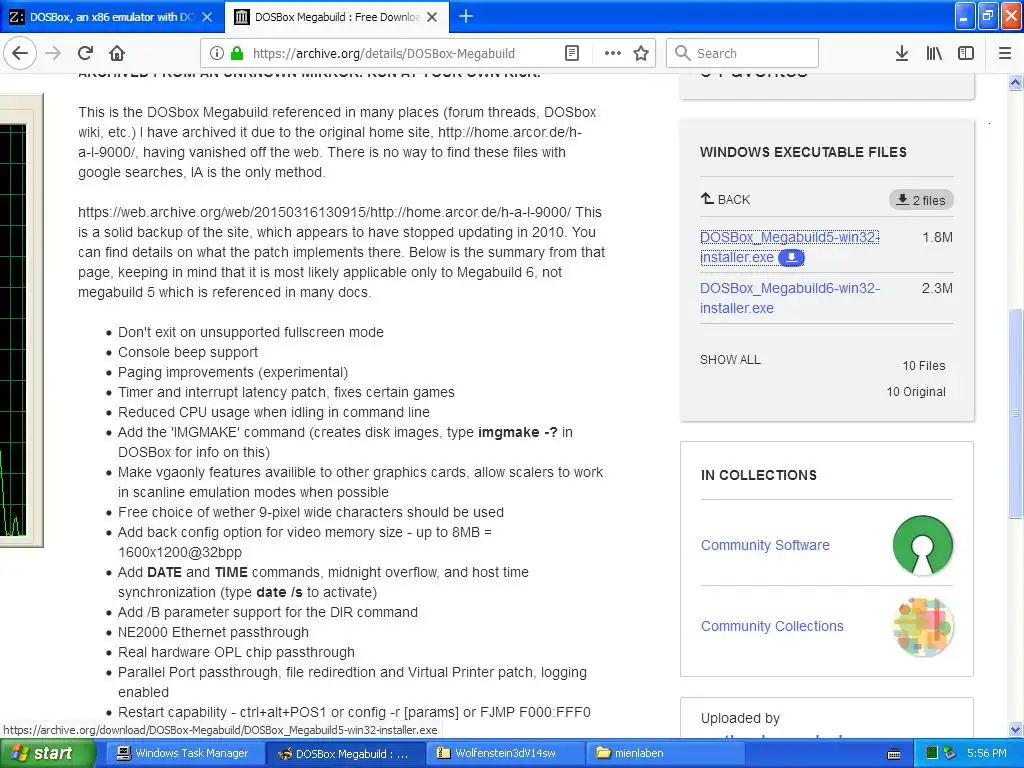Viewport: 1024px width, 768px height.
Task: Select DOSBox Megabuild taskbar button
Action: coord(344,754)
